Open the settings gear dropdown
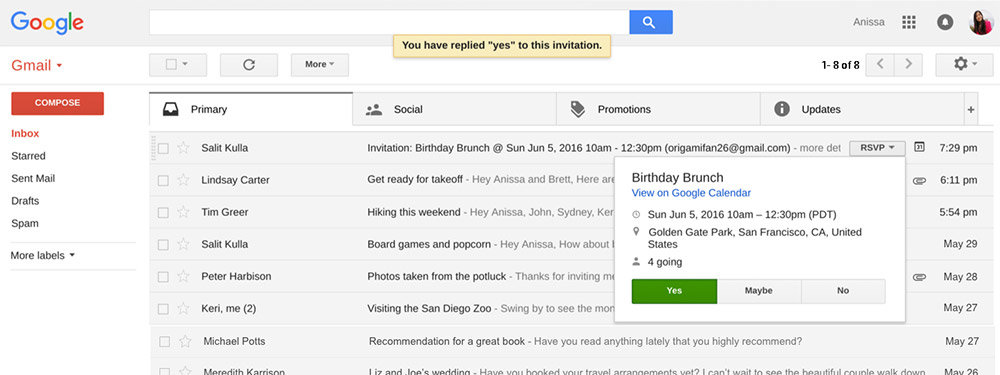The width and height of the screenshot is (1000, 375). pos(964,64)
